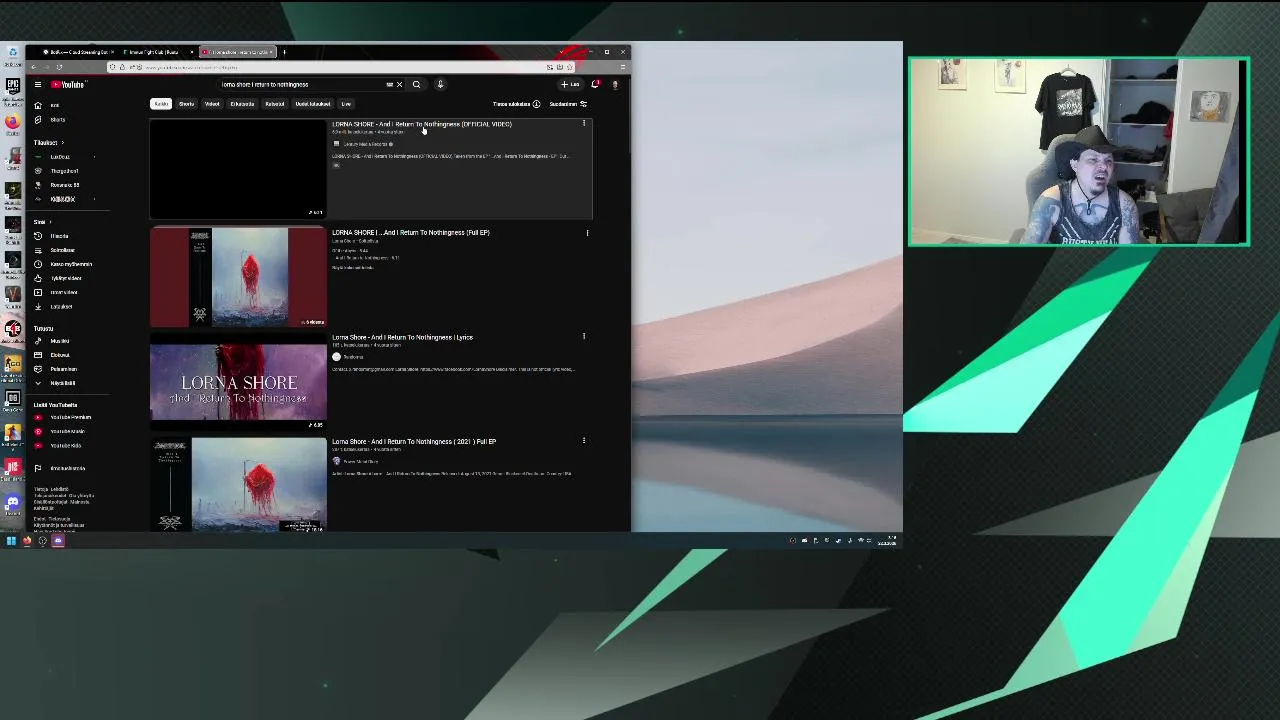Open three-dot menu for Official Video result
Viewport: 1280px width, 720px height.
[x=584, y=124]
